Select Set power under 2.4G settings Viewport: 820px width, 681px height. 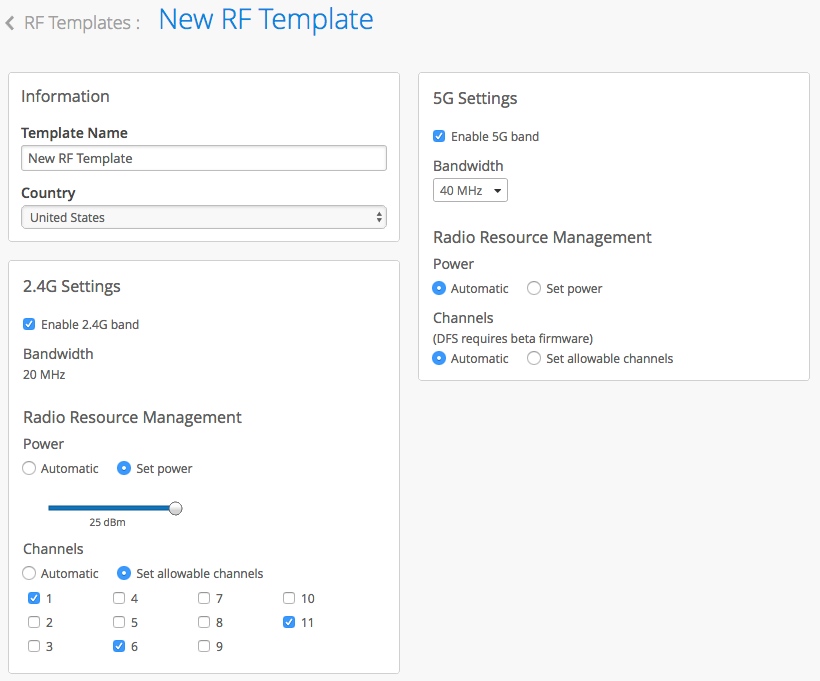click(124, 468)
